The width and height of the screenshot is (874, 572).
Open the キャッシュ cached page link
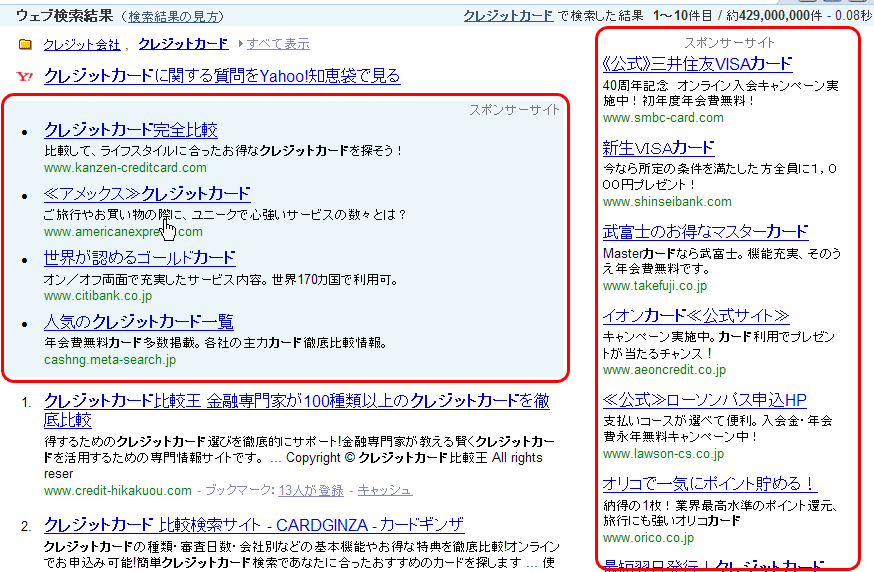(x=385, y=491)
